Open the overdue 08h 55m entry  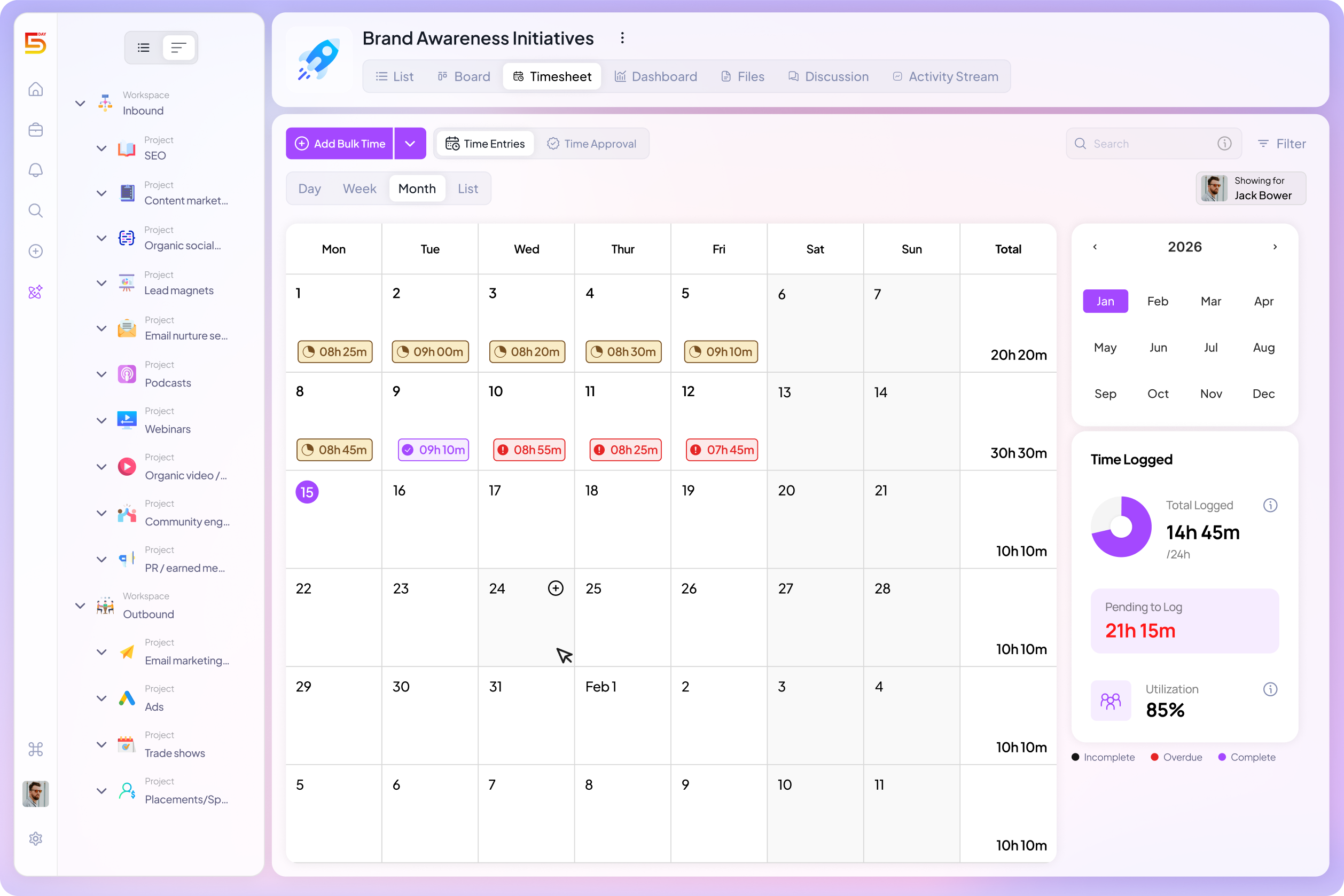click(x=529, y=450)
